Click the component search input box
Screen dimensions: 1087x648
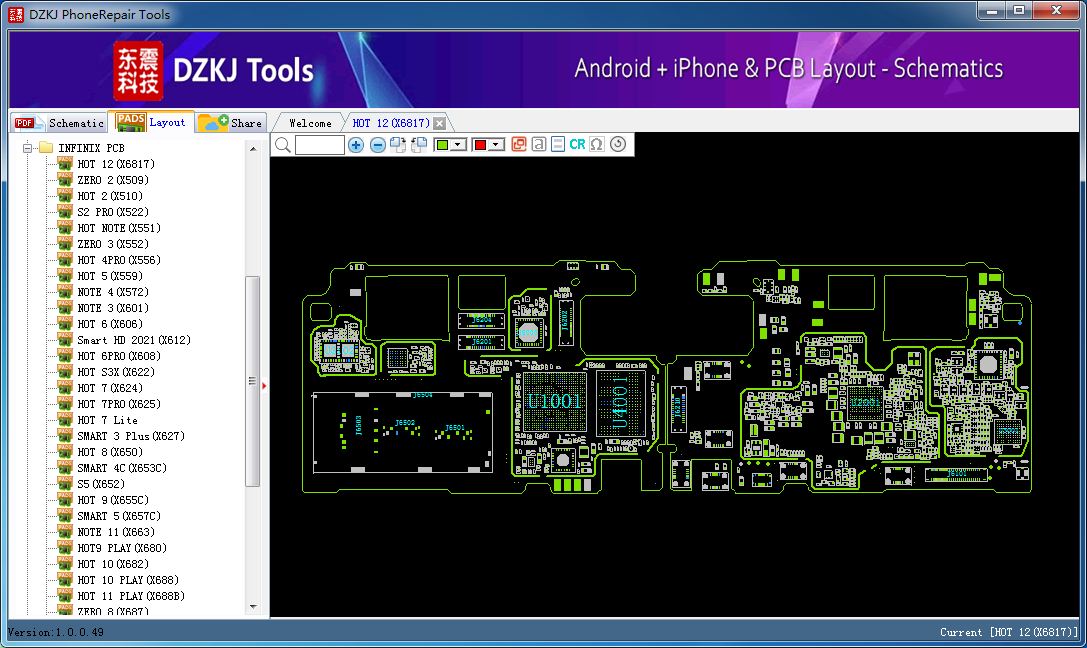(319, 144)
